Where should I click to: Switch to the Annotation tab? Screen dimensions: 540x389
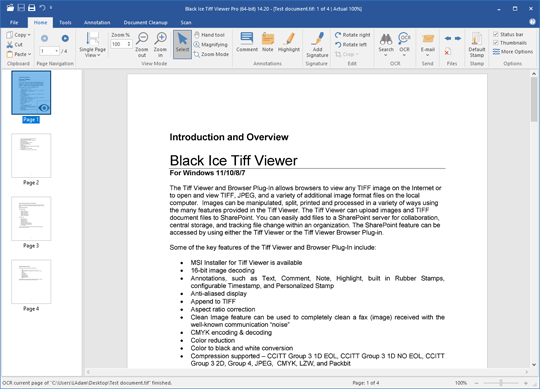[x=97, y=23]
